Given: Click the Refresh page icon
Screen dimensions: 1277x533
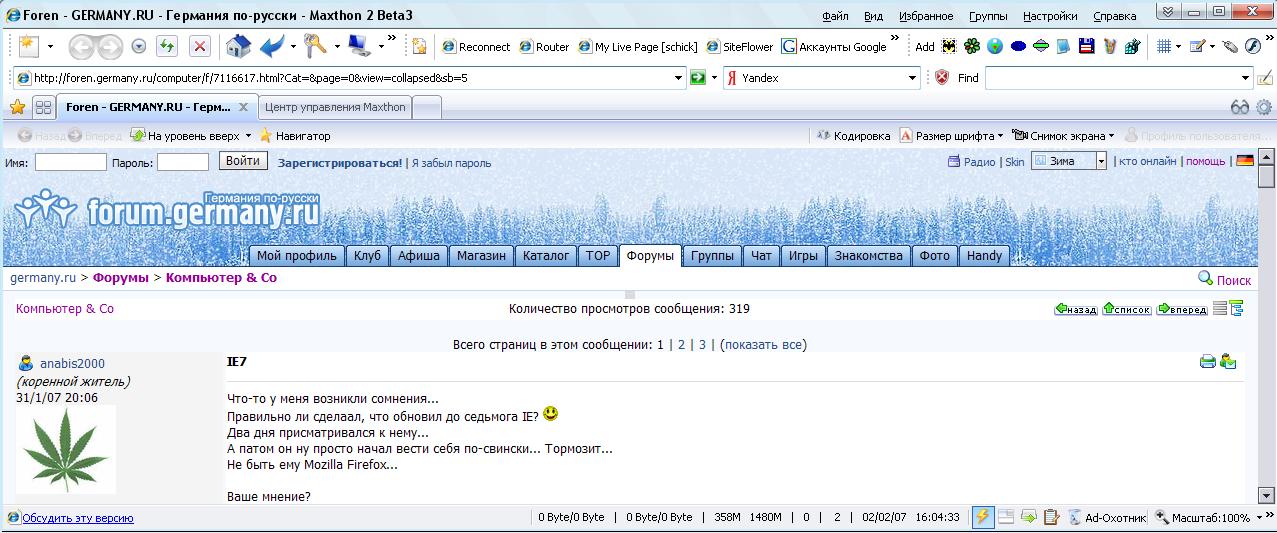Looking at the screenshot, I should tap(167, 46).
